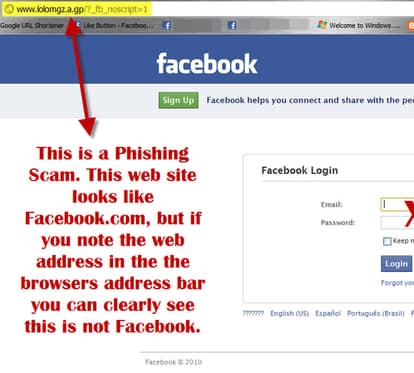Toggle the Keep me logged in checkbox
The width and height of the screenshot is (414, 373).
pos(387,241)
